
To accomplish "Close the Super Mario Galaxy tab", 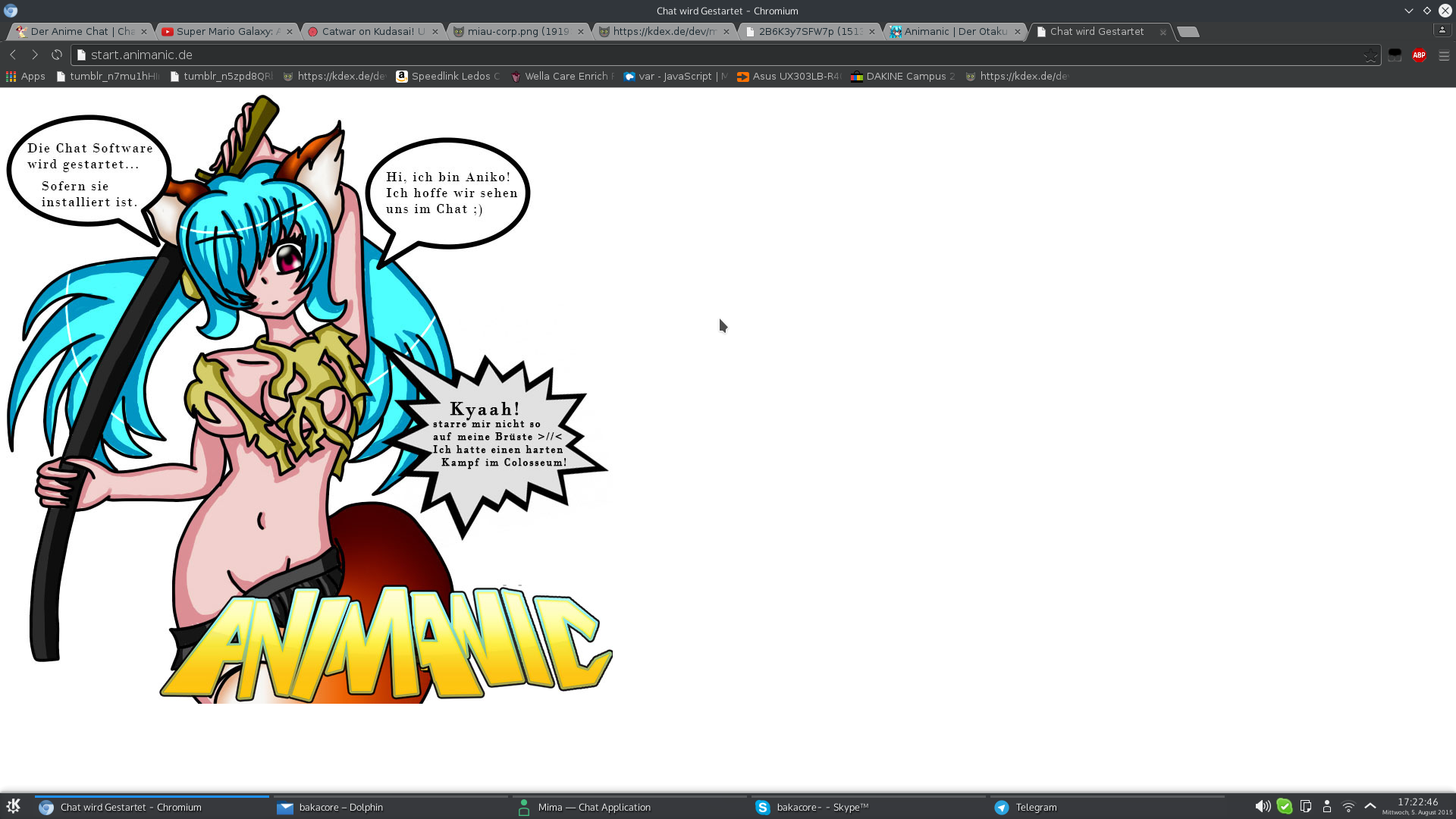I will 290,32.
